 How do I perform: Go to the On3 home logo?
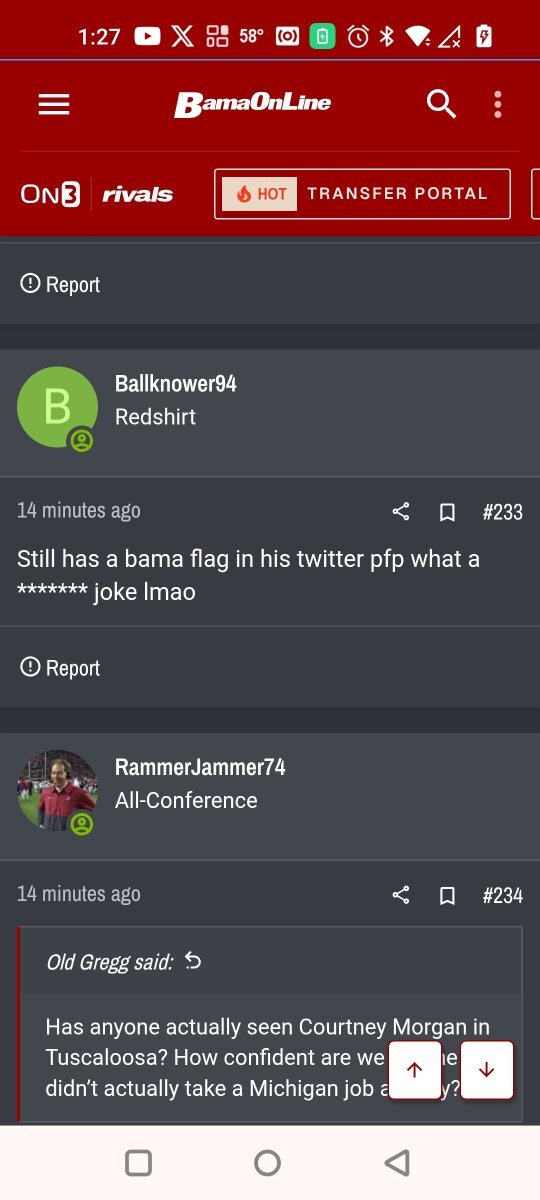pyautogui.click(x=50, y=194)
